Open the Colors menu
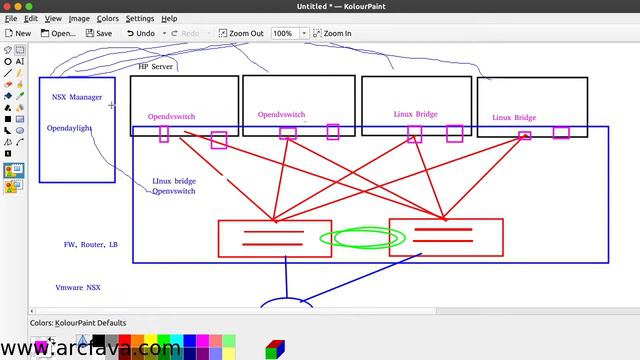Viewport: 640px width, 360px height. pos(108,18)
